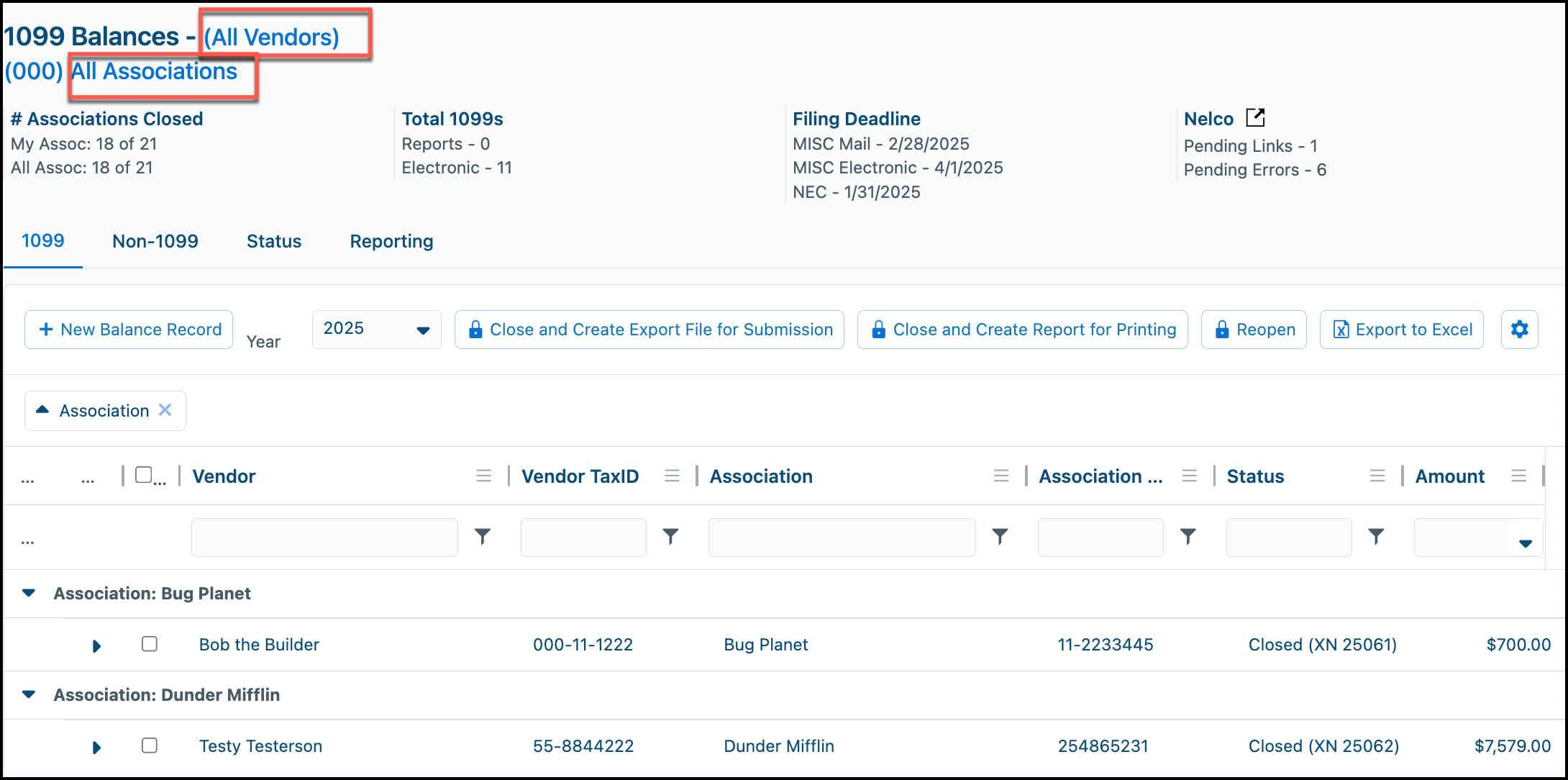Toggle the select-all header checkbox
The width and height of the screenshot is (1568, 780).
[144, 475]
